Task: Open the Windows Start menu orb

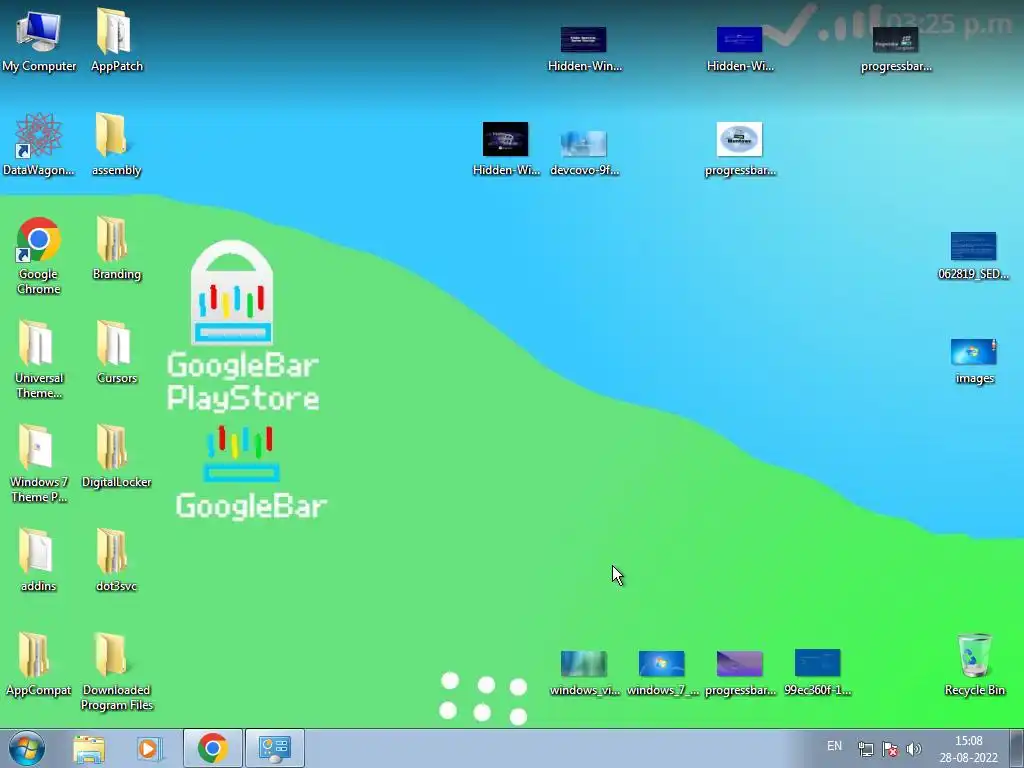Action: 27,748
